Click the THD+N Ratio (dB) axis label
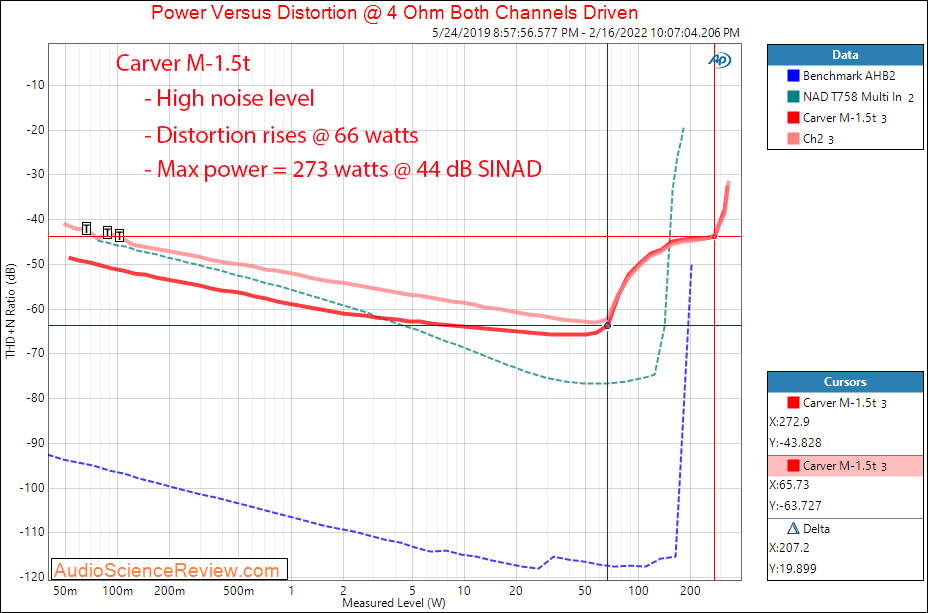 pyautogui.click(x=11, y=311)
